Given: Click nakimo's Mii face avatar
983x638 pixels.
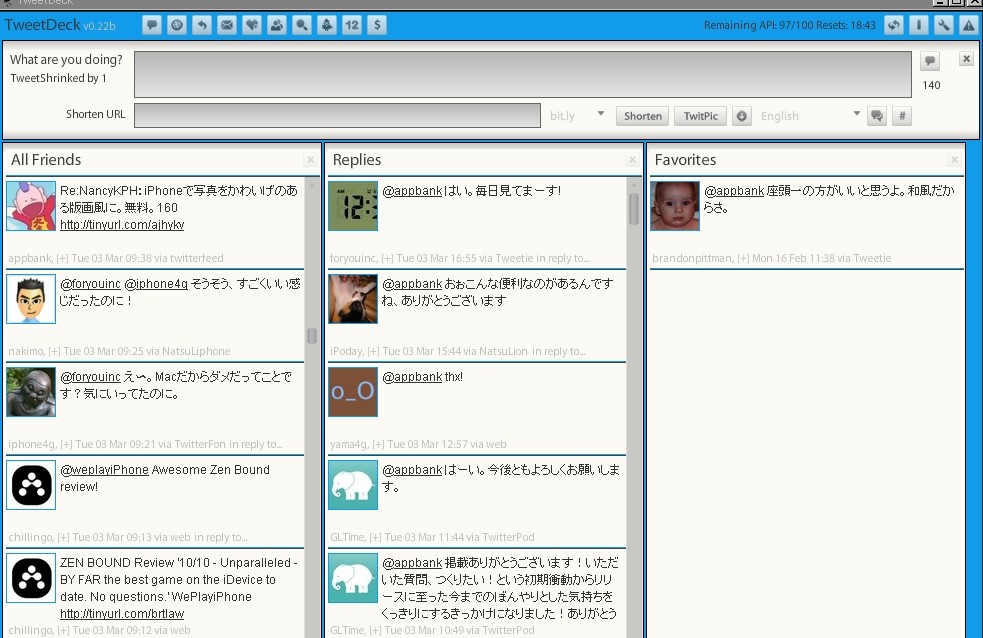Looking at the screenshot, I should [x=31, y=299].
